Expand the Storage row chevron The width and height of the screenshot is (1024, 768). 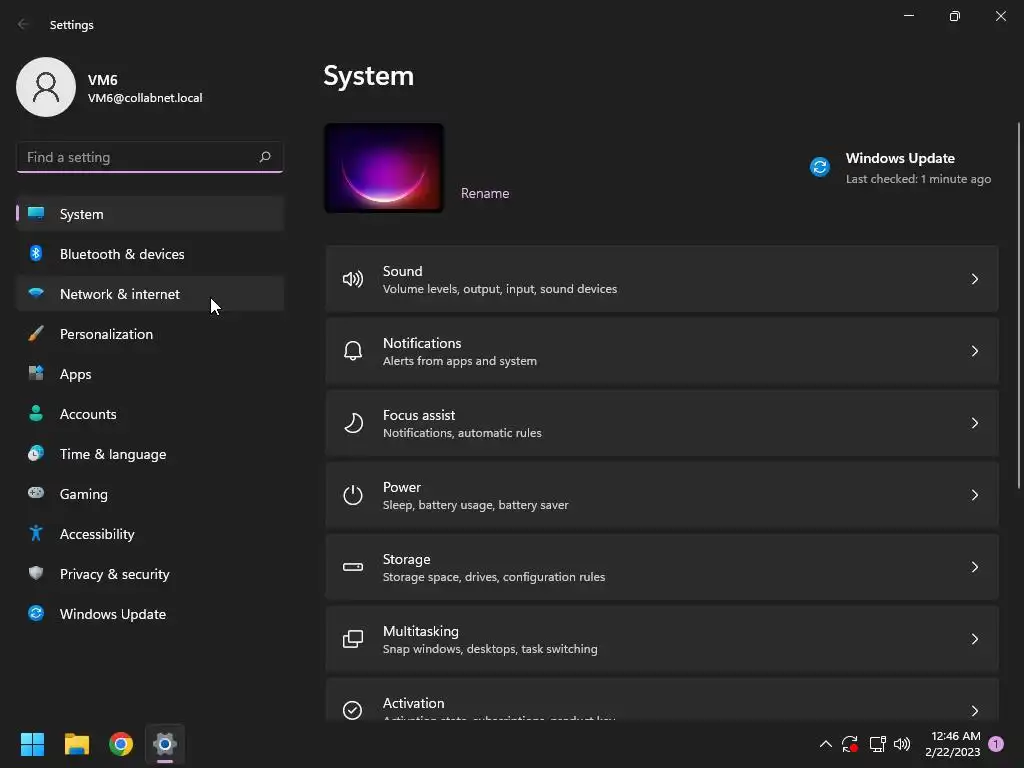click(x=974, y=567)
